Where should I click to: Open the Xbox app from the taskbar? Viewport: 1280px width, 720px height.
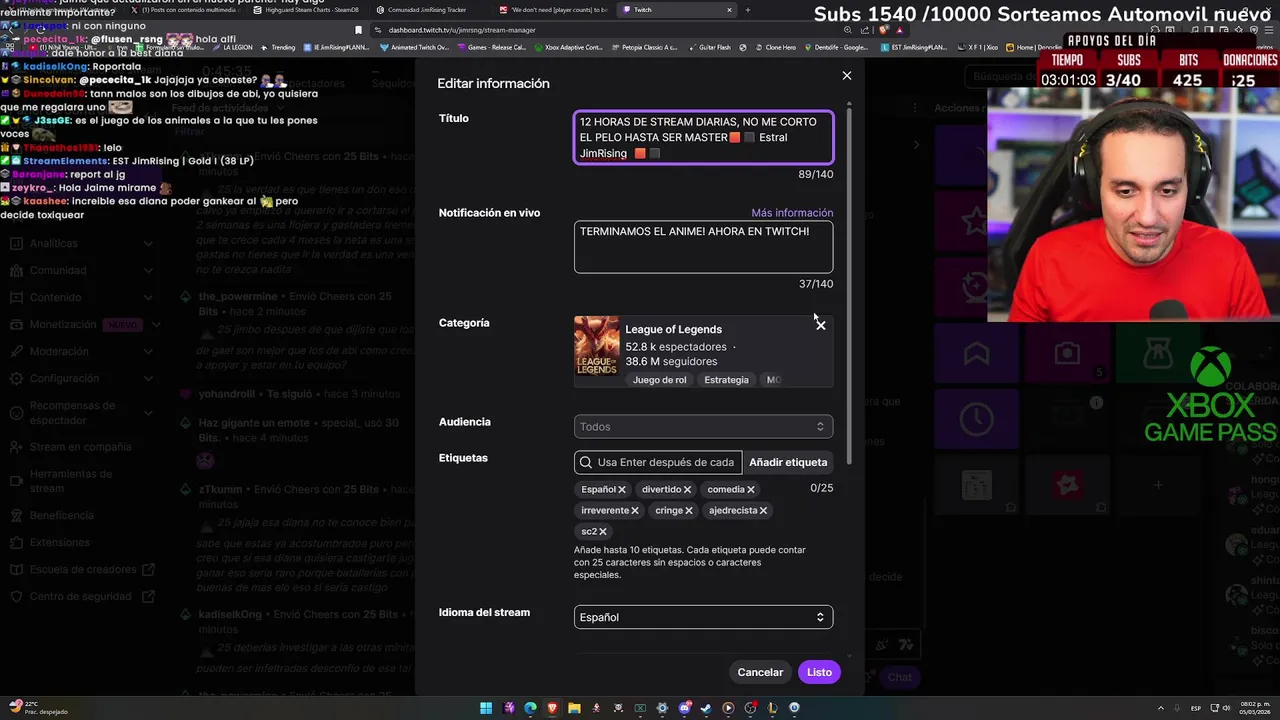click(640, 708)
